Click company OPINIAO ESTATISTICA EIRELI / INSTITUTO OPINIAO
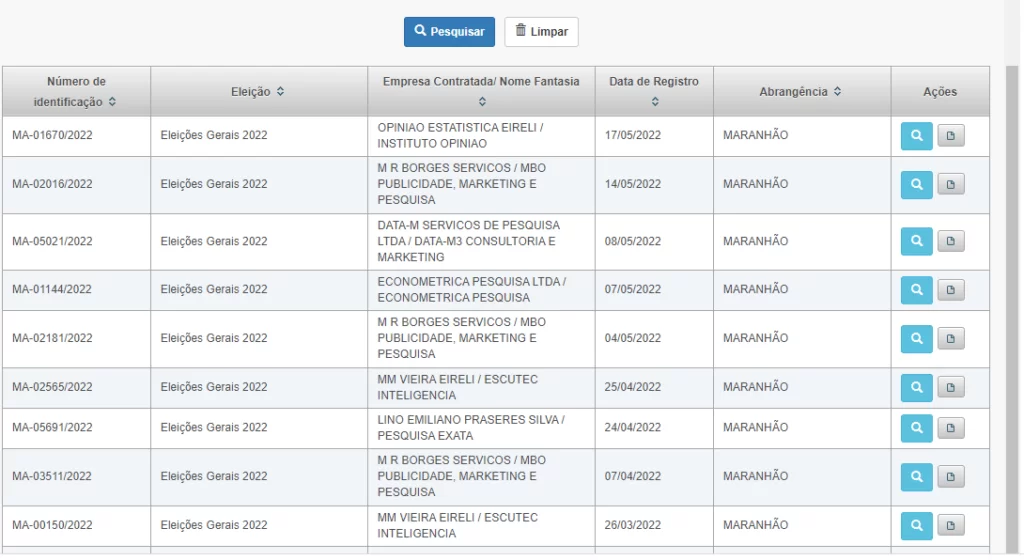Viewport: 1024px width, 560px height. 460,136
